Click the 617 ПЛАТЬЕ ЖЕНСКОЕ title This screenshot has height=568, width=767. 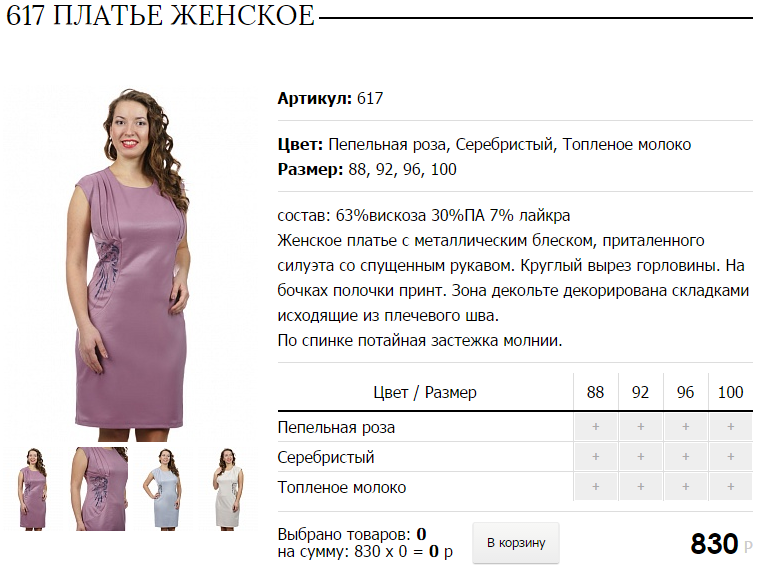(160, 15)
